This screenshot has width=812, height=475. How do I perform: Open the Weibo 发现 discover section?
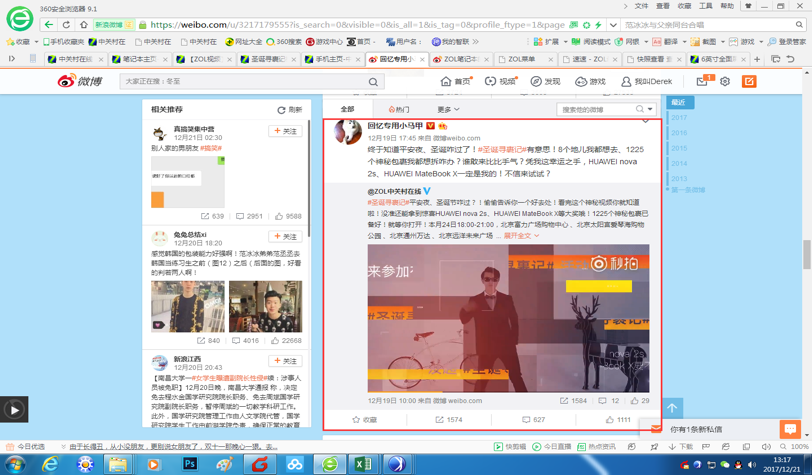(x=545, y=81)
